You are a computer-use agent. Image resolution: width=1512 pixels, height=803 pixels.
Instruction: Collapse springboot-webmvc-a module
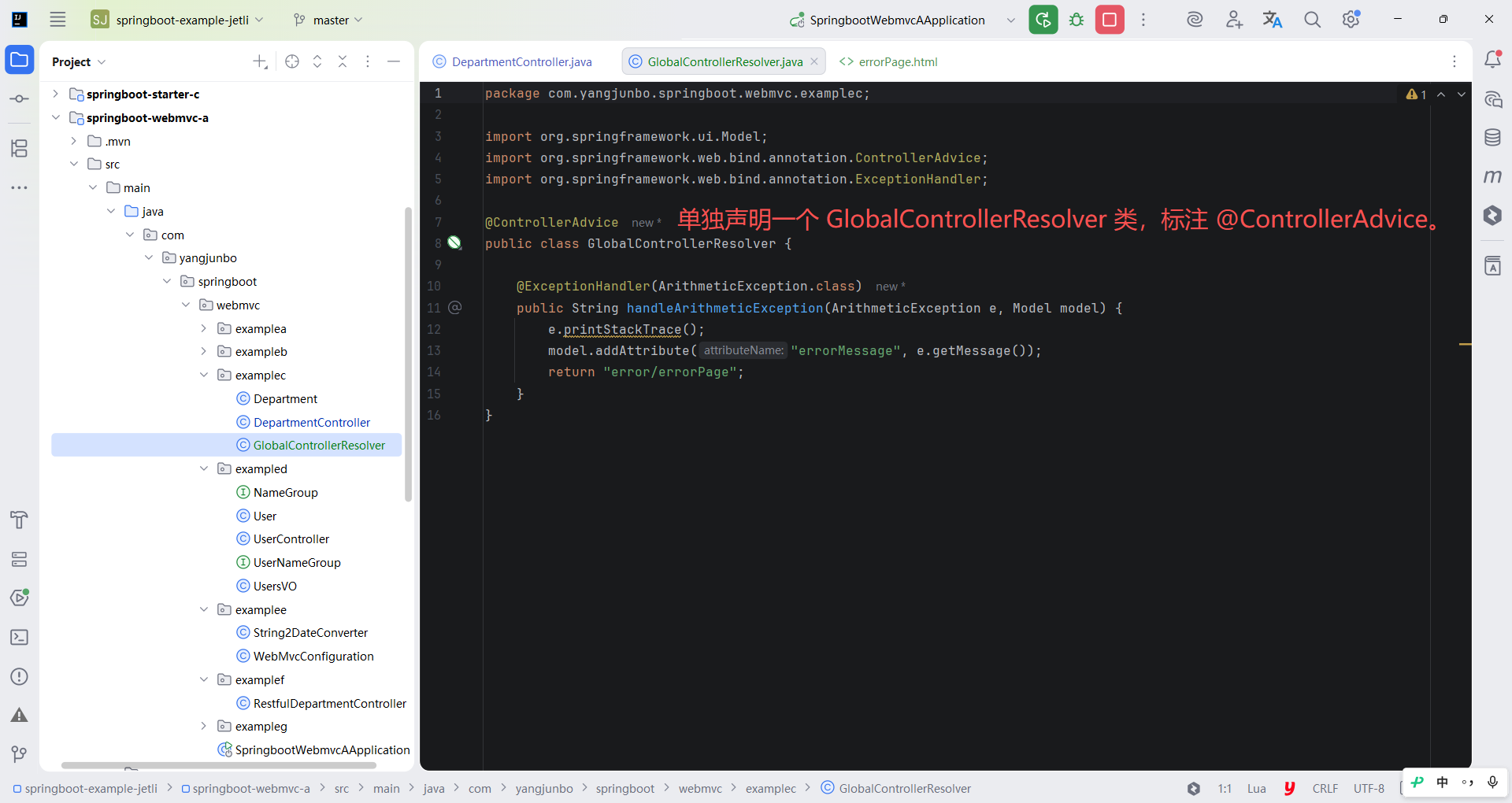point(55,117)
